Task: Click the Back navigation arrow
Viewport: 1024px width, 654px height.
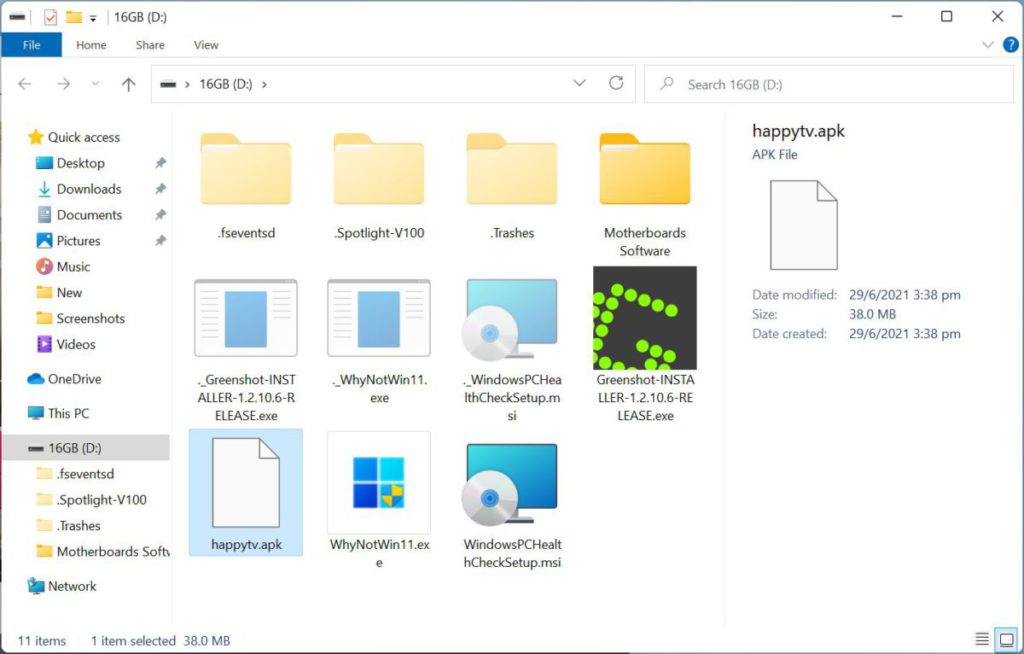Action: 25,84
